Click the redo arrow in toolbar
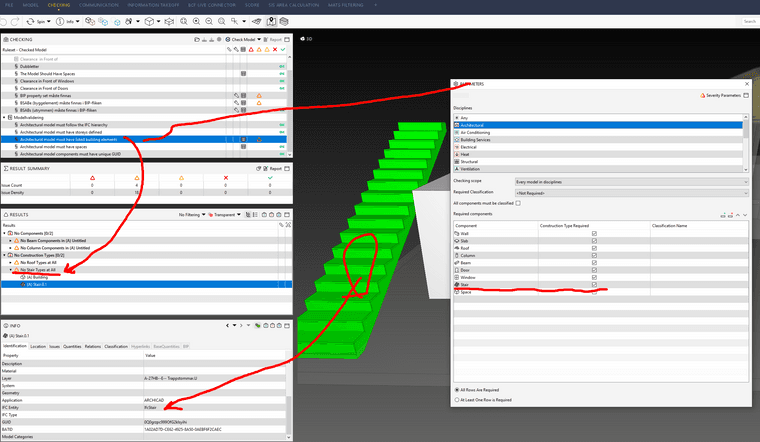 (x=15, y=21)
